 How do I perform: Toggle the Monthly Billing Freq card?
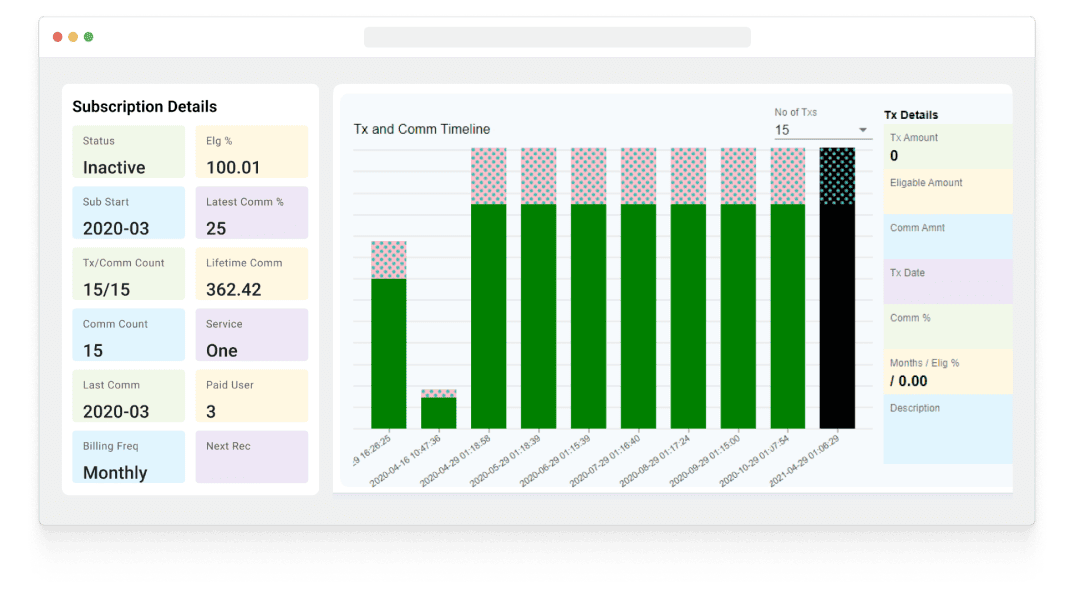point(128,457)
